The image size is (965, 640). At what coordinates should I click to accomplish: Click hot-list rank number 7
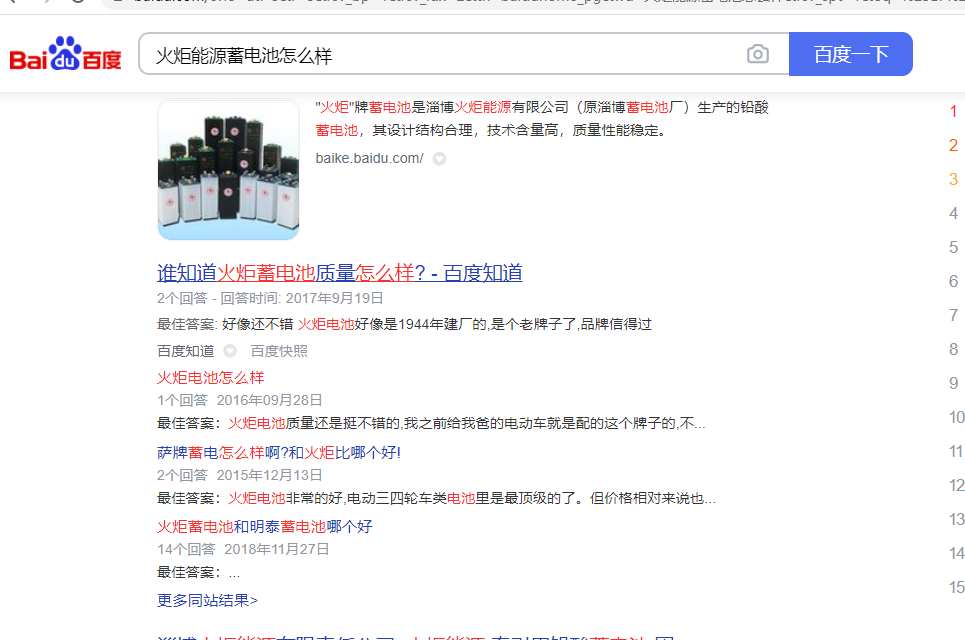(953, 315)
